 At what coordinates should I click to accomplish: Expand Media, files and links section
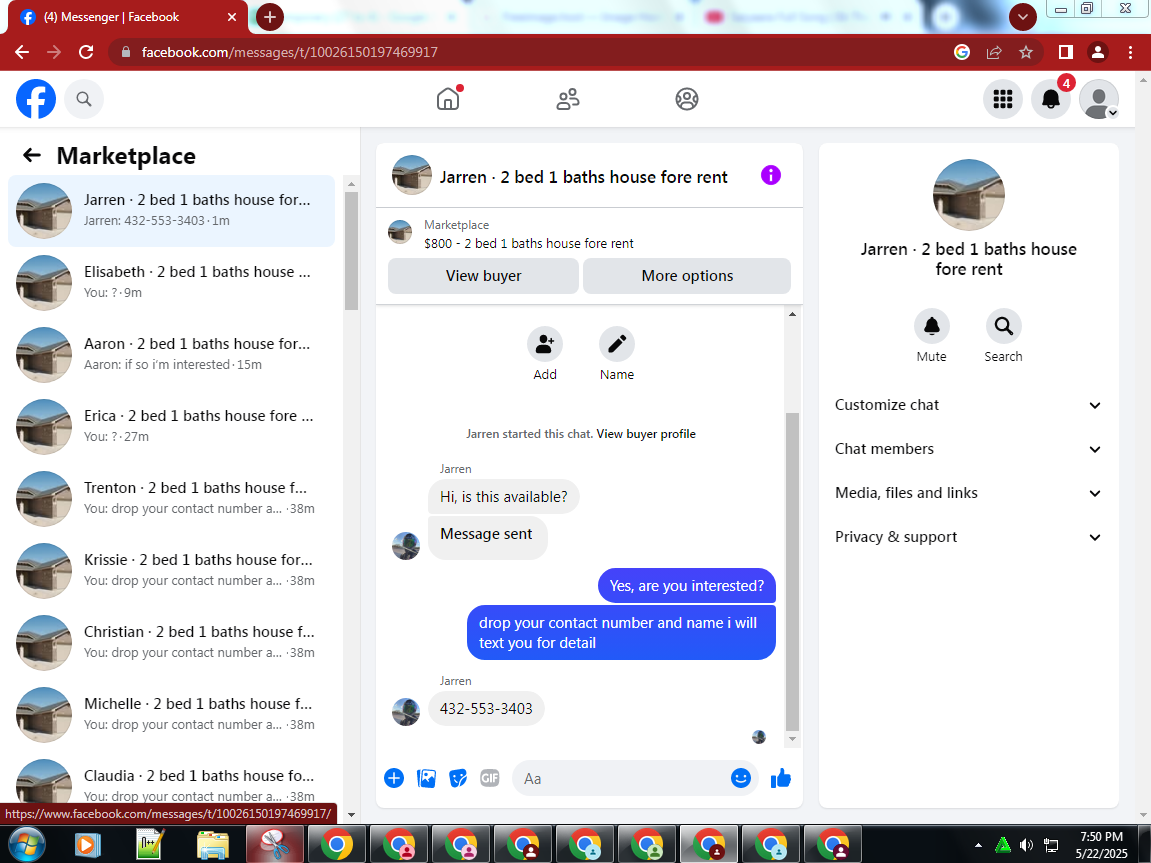pos(968,493)
